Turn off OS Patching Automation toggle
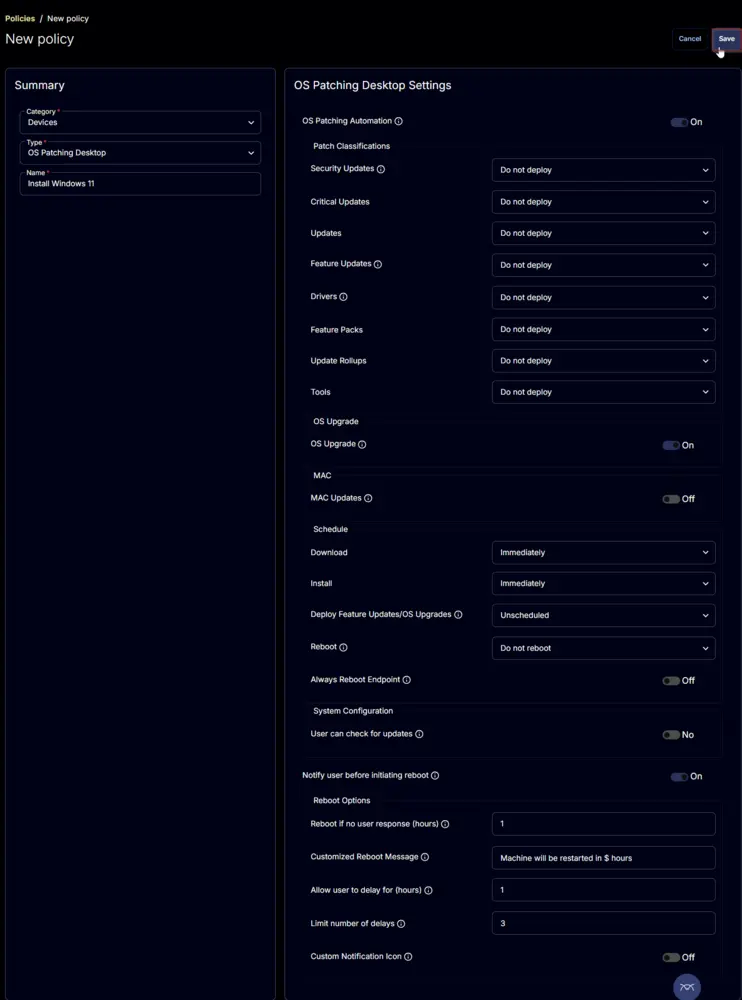742x1000 pixels. pyautogui.click(x=679, y=122)
